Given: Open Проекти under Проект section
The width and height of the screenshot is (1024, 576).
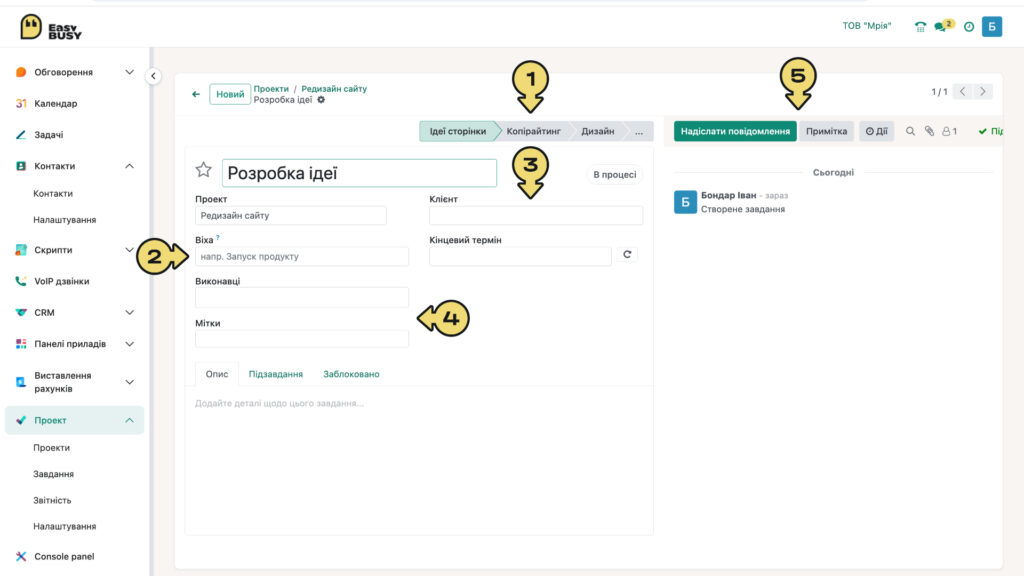Looking at the screenshot, I should [x=52, y=448].
